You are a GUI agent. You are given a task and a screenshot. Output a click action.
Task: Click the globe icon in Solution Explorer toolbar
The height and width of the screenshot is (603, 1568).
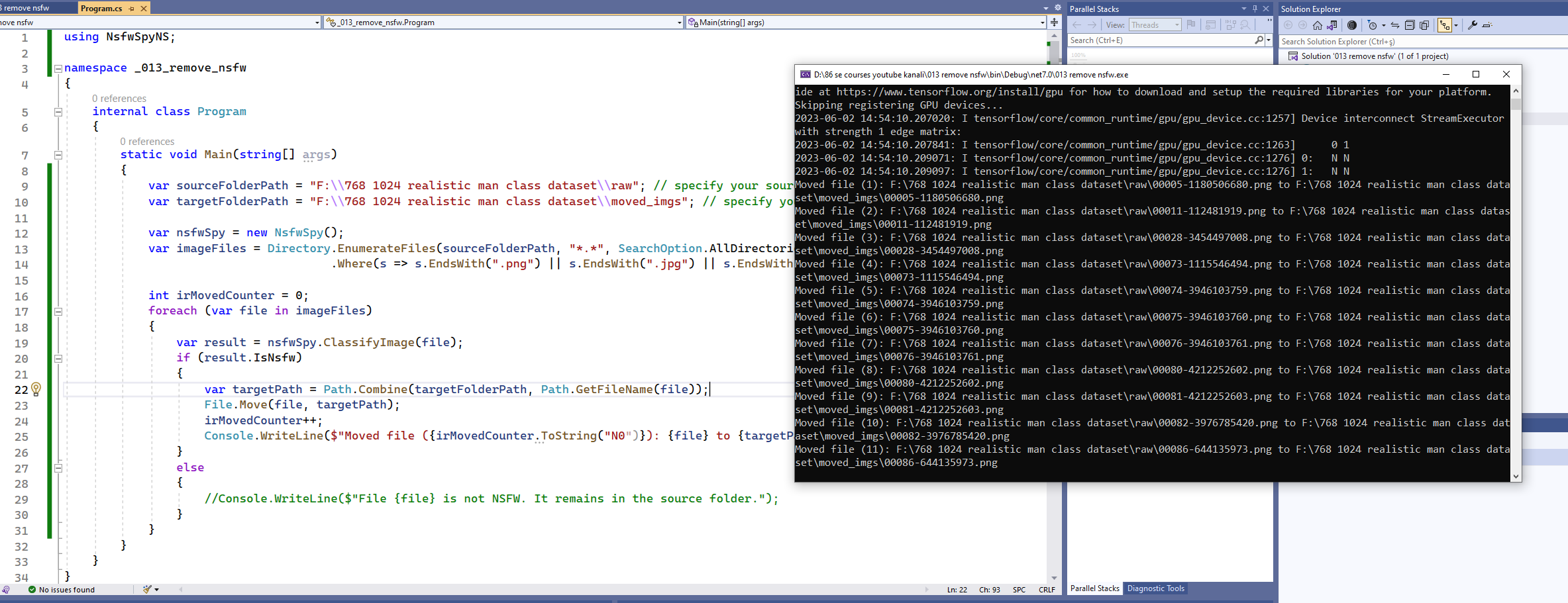1352,25
